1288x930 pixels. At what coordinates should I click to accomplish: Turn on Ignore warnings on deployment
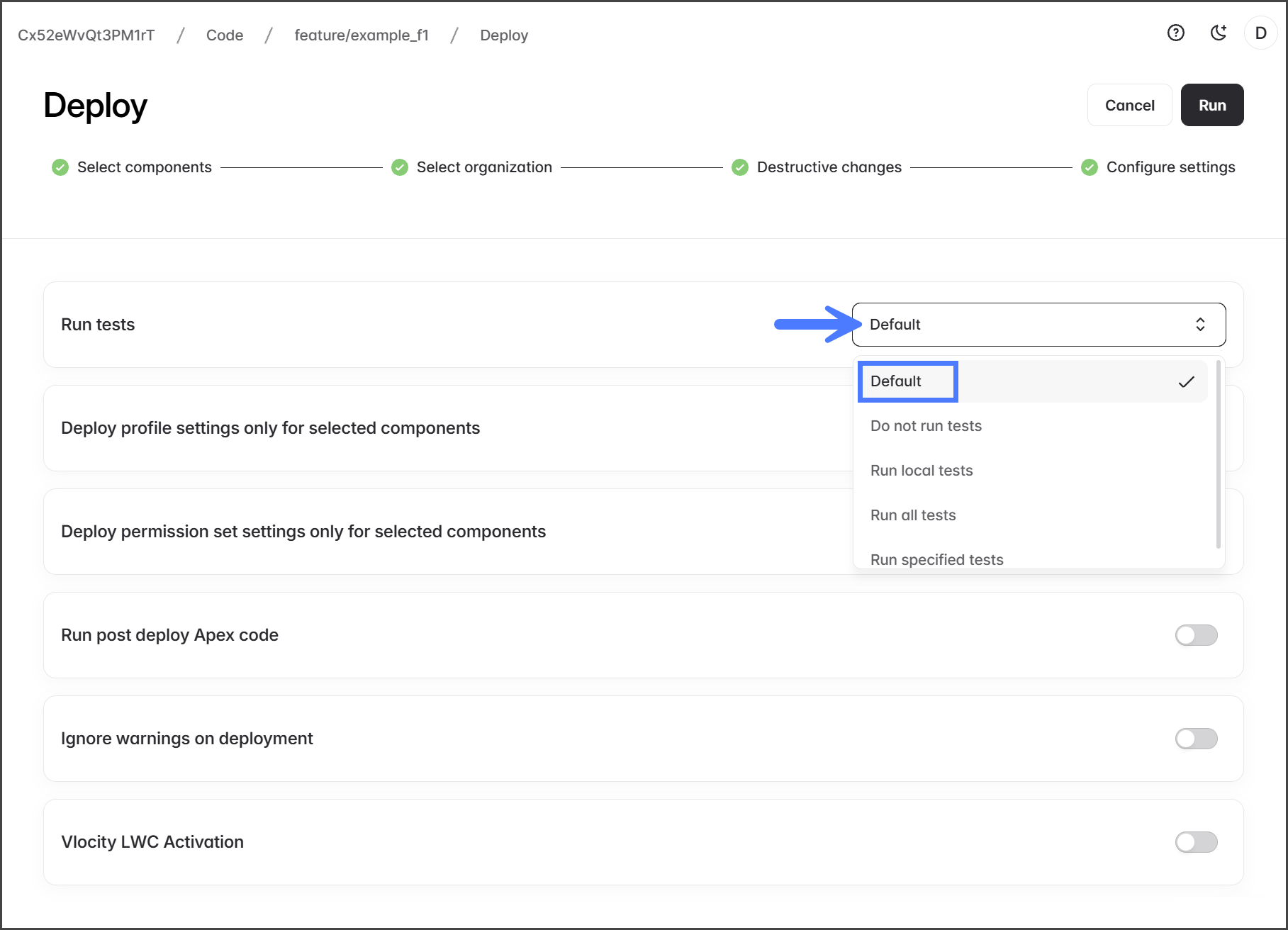pos(1196,739)
